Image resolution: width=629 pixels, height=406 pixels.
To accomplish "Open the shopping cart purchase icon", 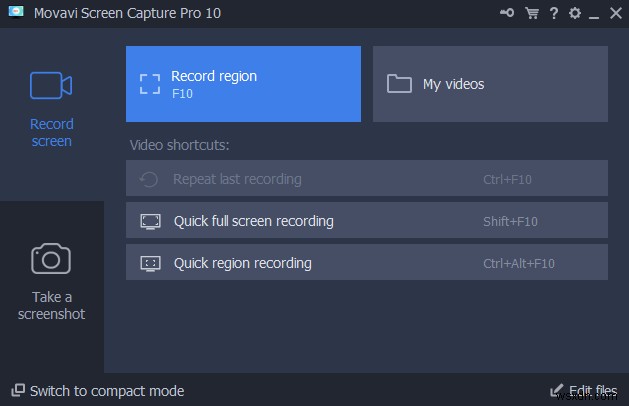I will pos(531,13).
